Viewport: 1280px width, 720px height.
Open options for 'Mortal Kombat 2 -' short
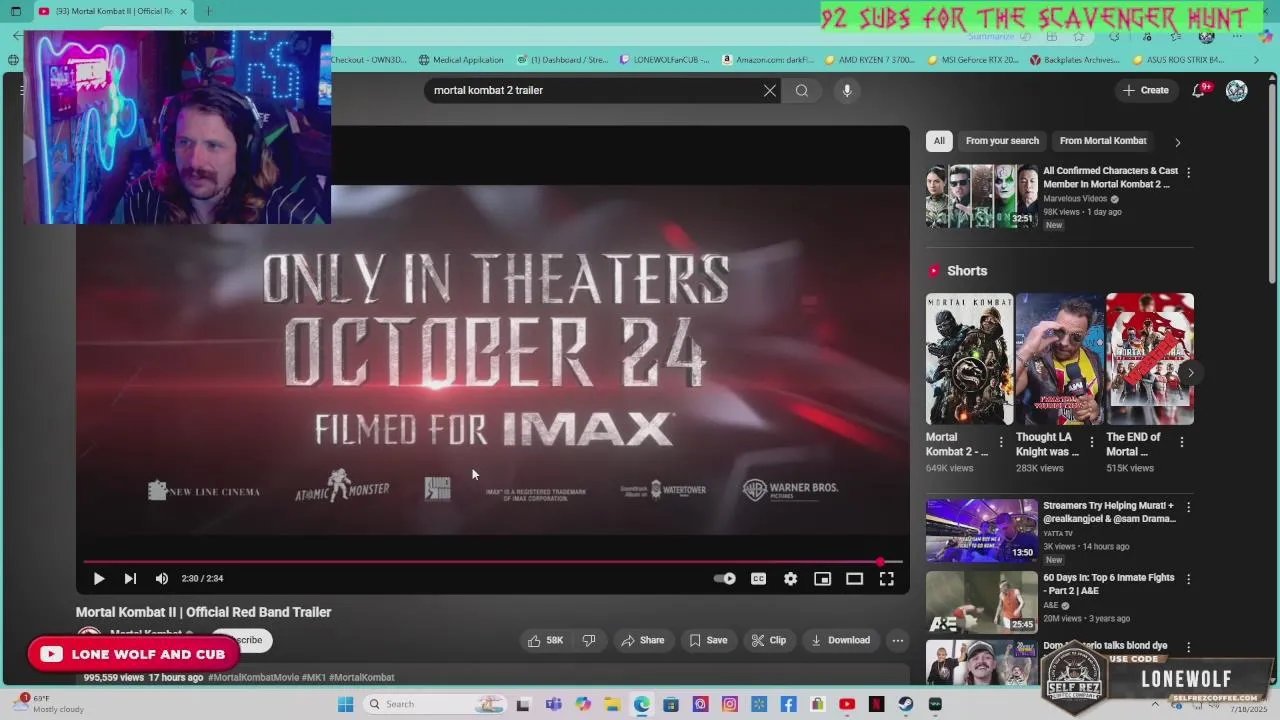[1001, 441]
